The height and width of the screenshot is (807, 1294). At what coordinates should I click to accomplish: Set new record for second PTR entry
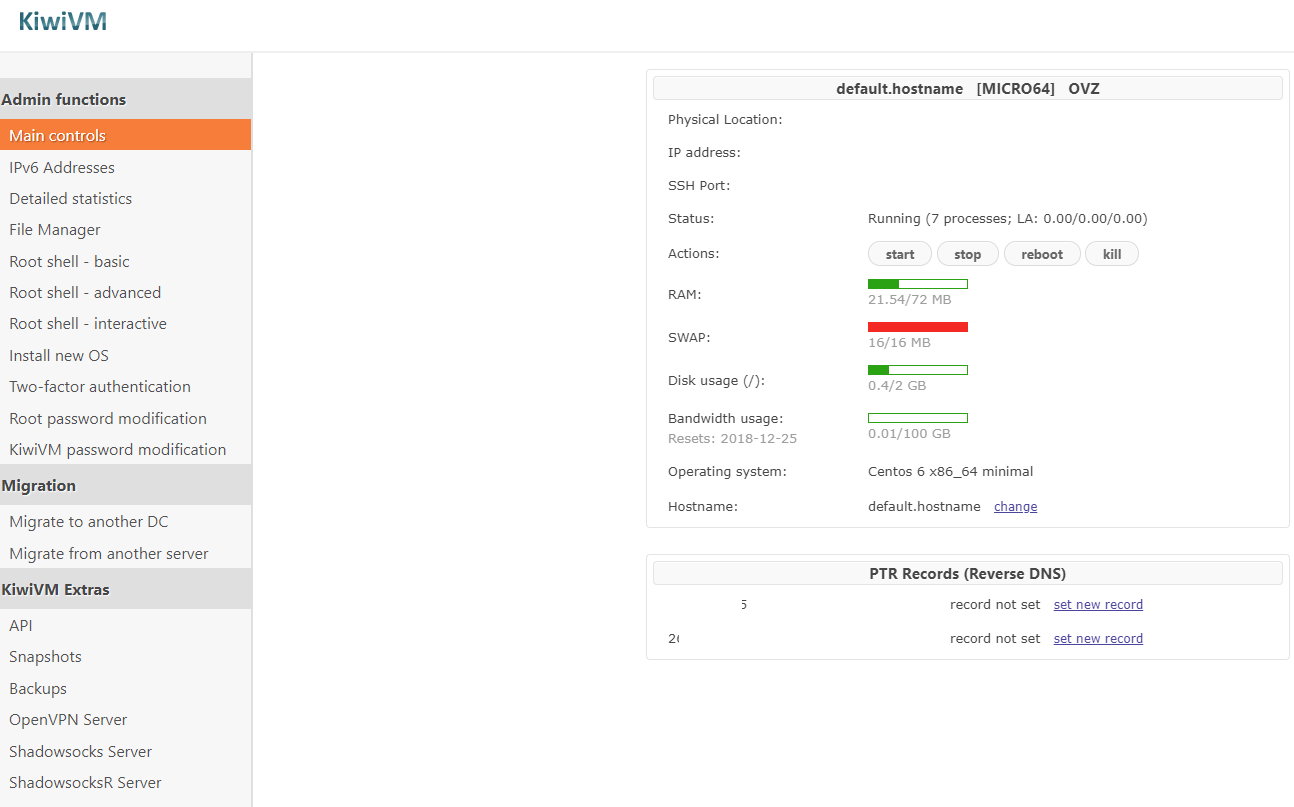(x=1098, y=639)
